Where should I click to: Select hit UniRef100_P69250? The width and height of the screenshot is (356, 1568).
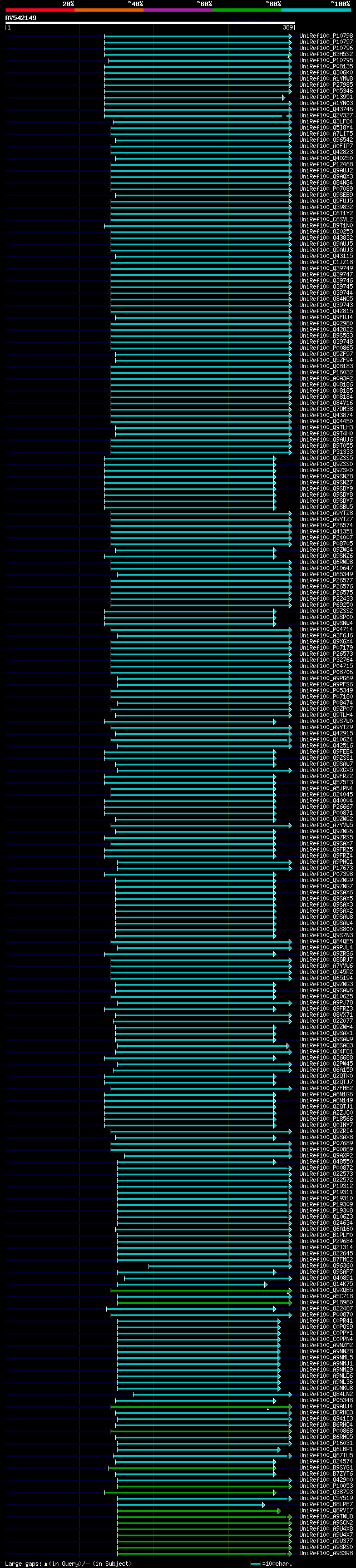pyautogui.click(x=325, y=605)
